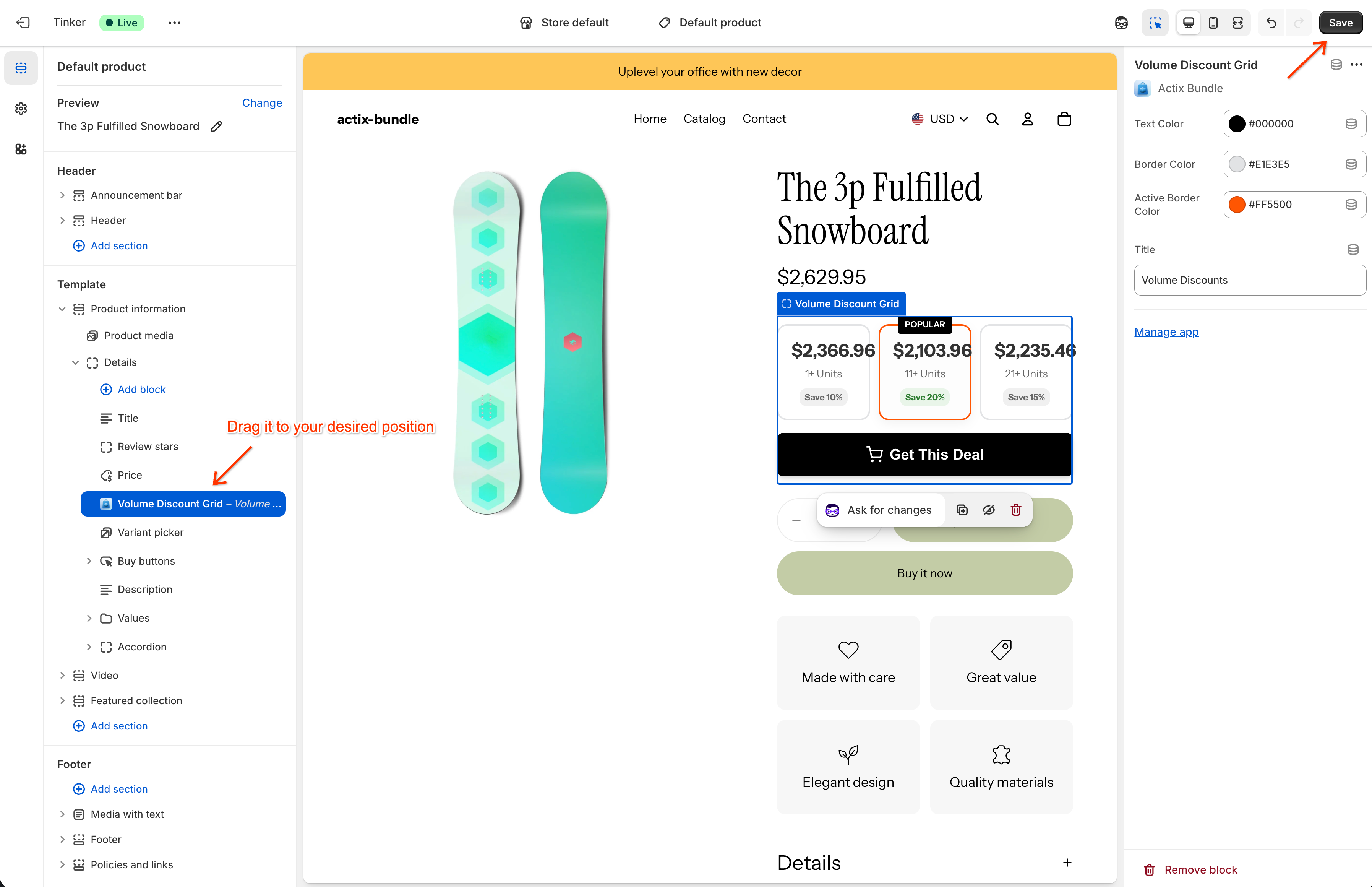Viewport: 1372px width, 887px height.
Task: Duplicate block using floating toolbar icon
Action: pos(962,510)
